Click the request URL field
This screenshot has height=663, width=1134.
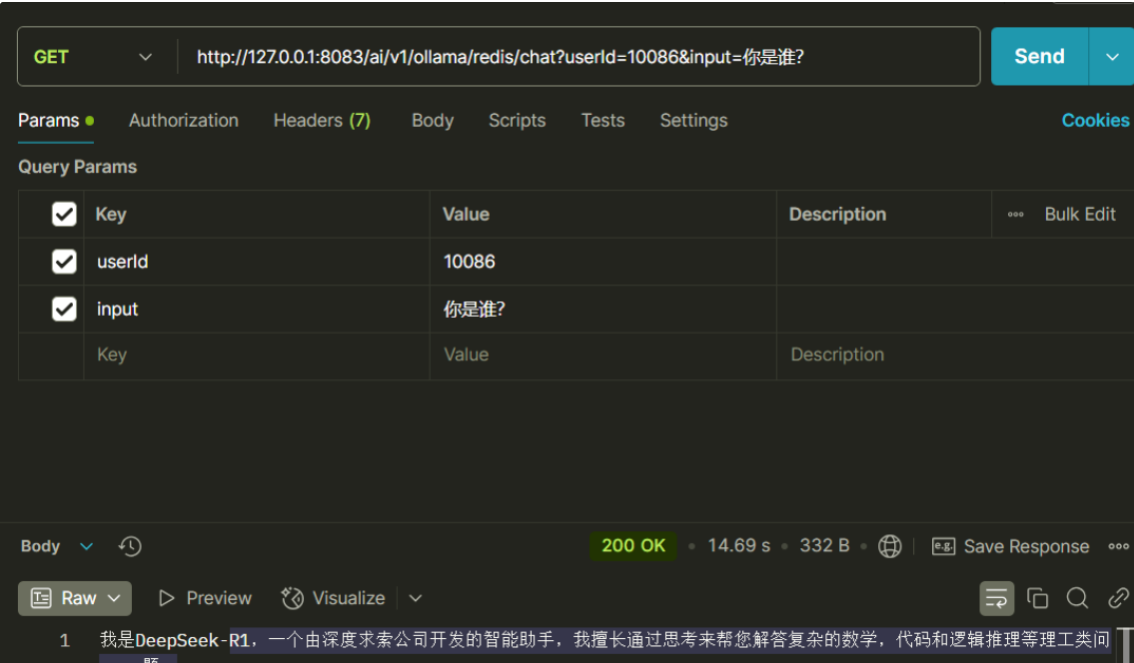tap(578, 56)
